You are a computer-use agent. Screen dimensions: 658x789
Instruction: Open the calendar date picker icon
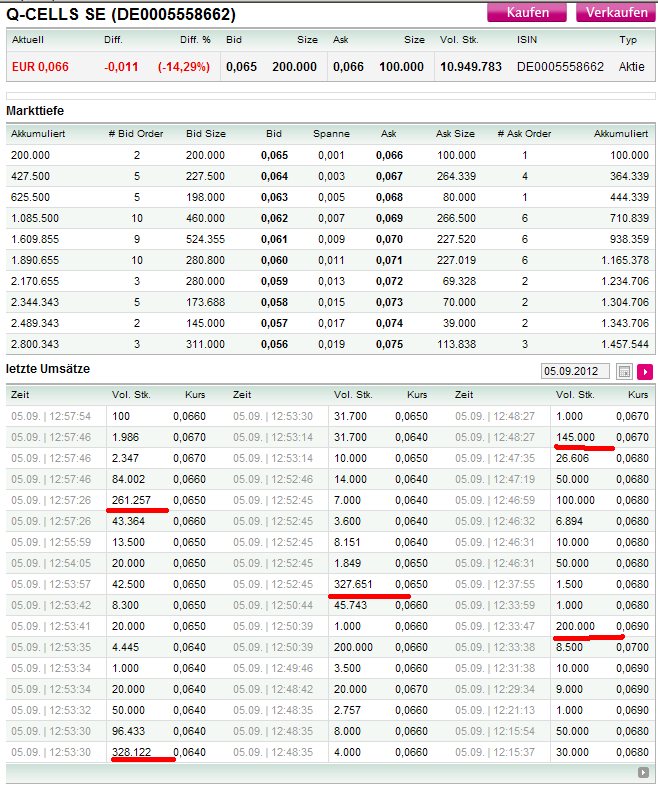pos(624,371)
